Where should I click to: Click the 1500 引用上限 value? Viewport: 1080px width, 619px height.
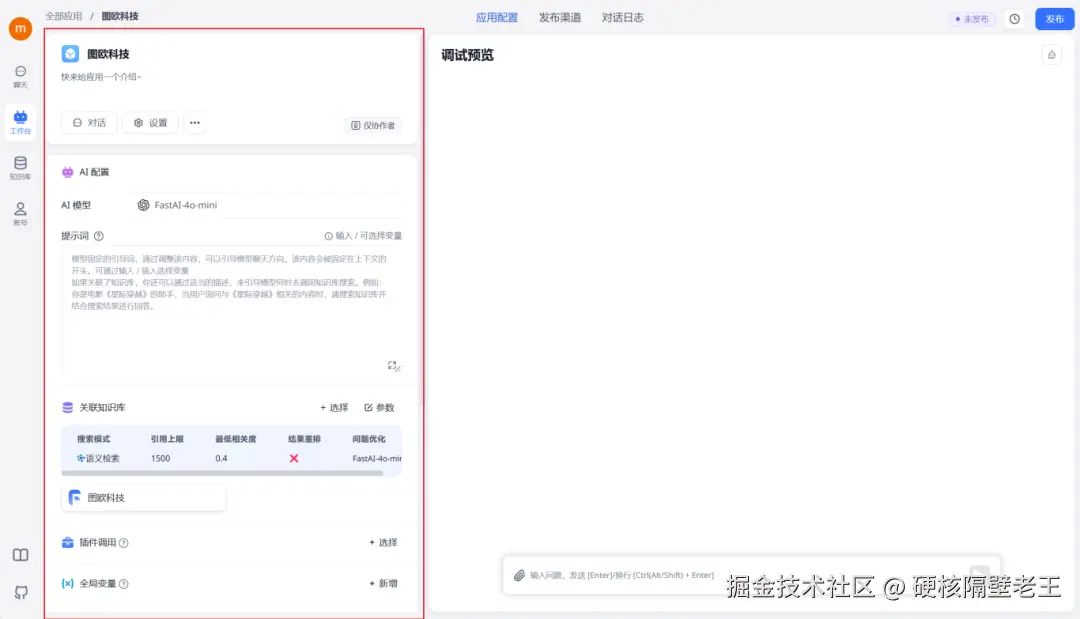[x=160, y=459]
